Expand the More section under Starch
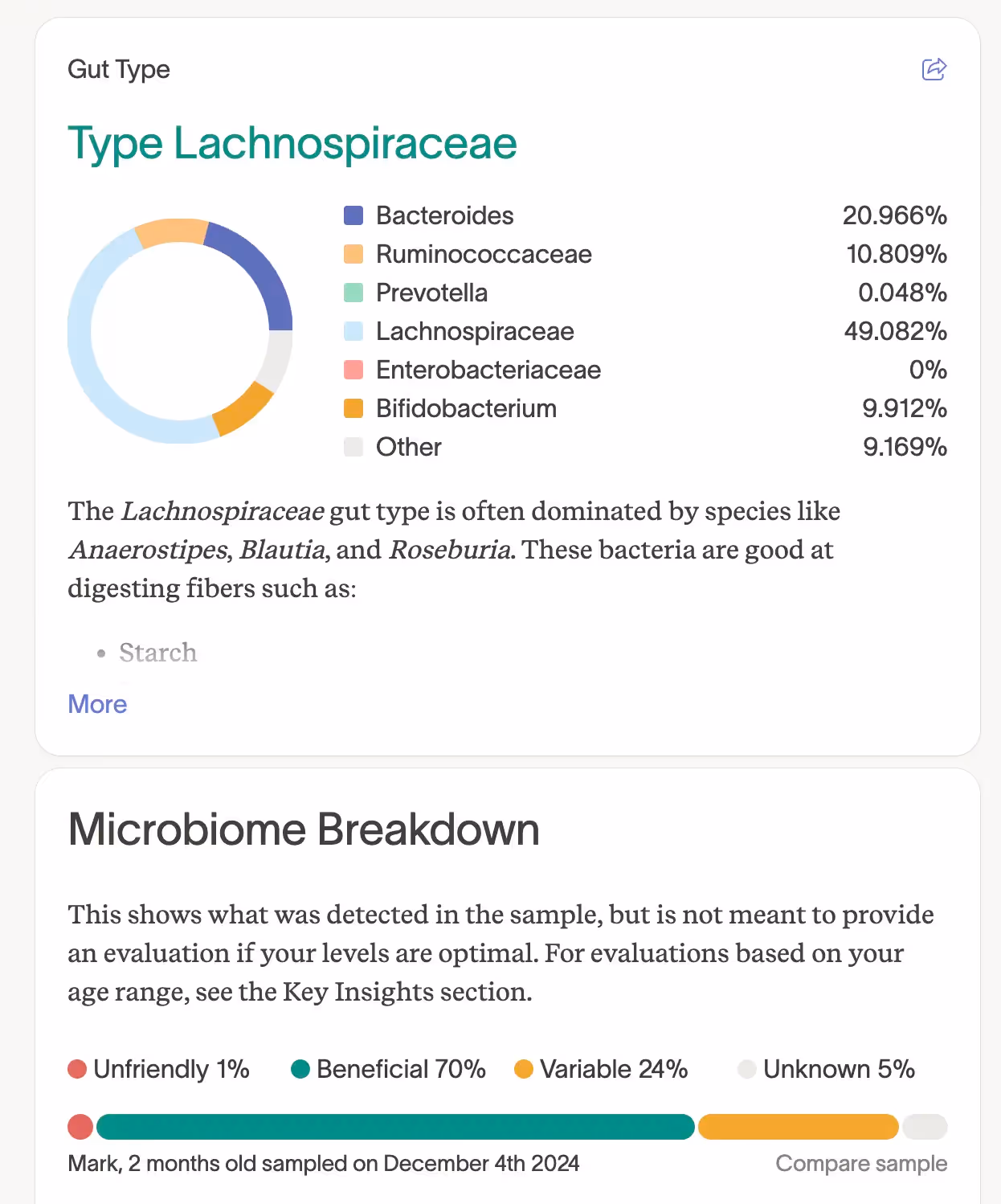Screen dimensions: 1001x1204 pyautogui.click(x=97, y=704)
